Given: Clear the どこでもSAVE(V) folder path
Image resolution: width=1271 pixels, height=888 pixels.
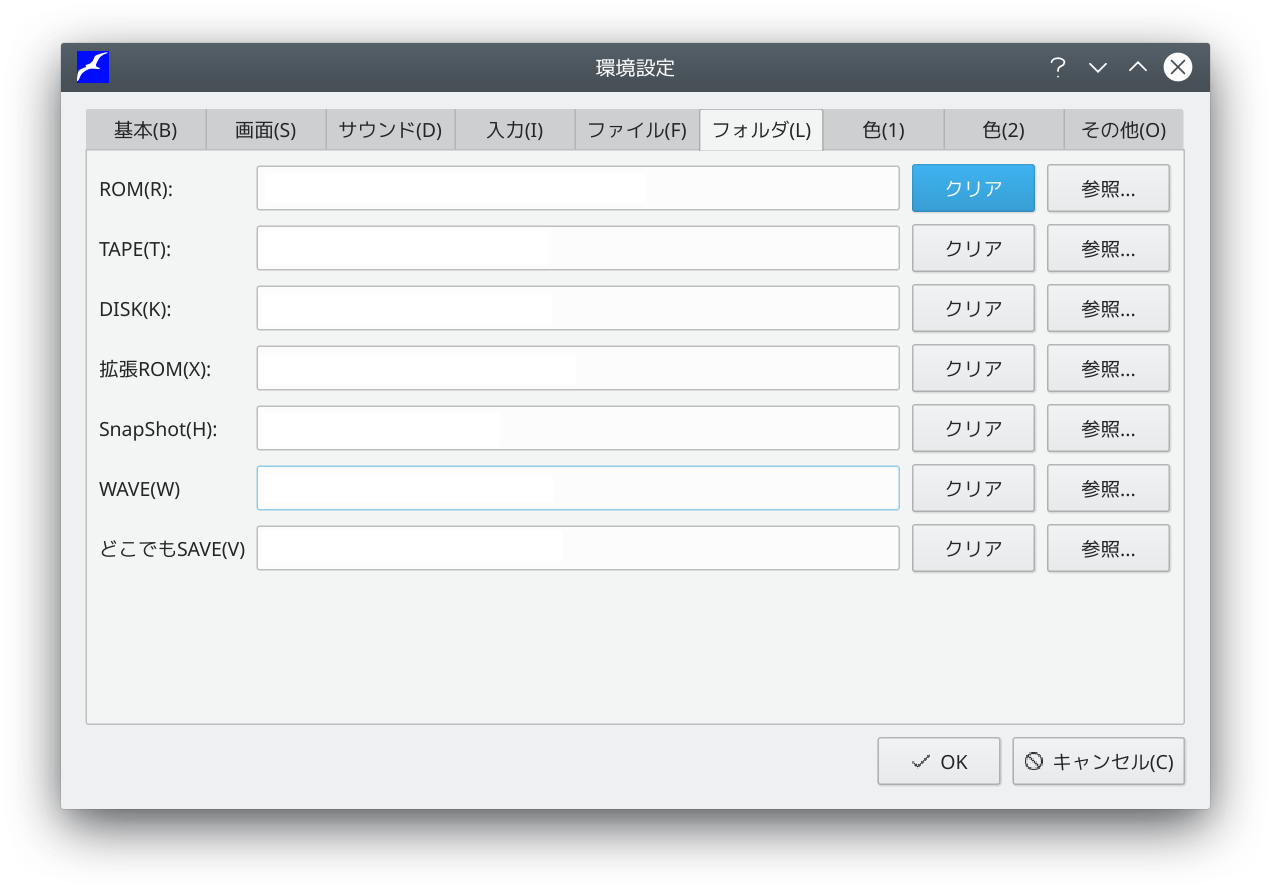Looking at the screenshot, I should tap(973, 548).
